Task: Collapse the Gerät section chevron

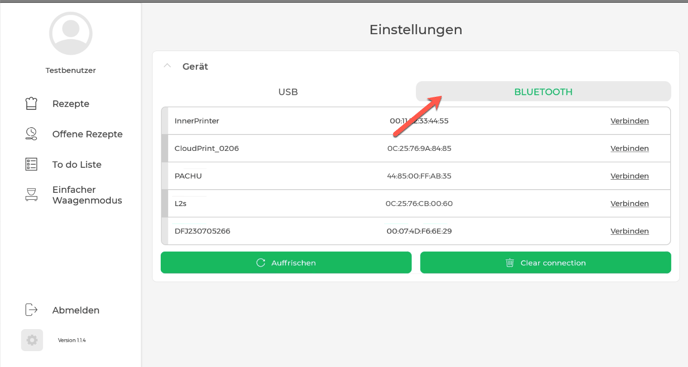Action: point(167,66)
